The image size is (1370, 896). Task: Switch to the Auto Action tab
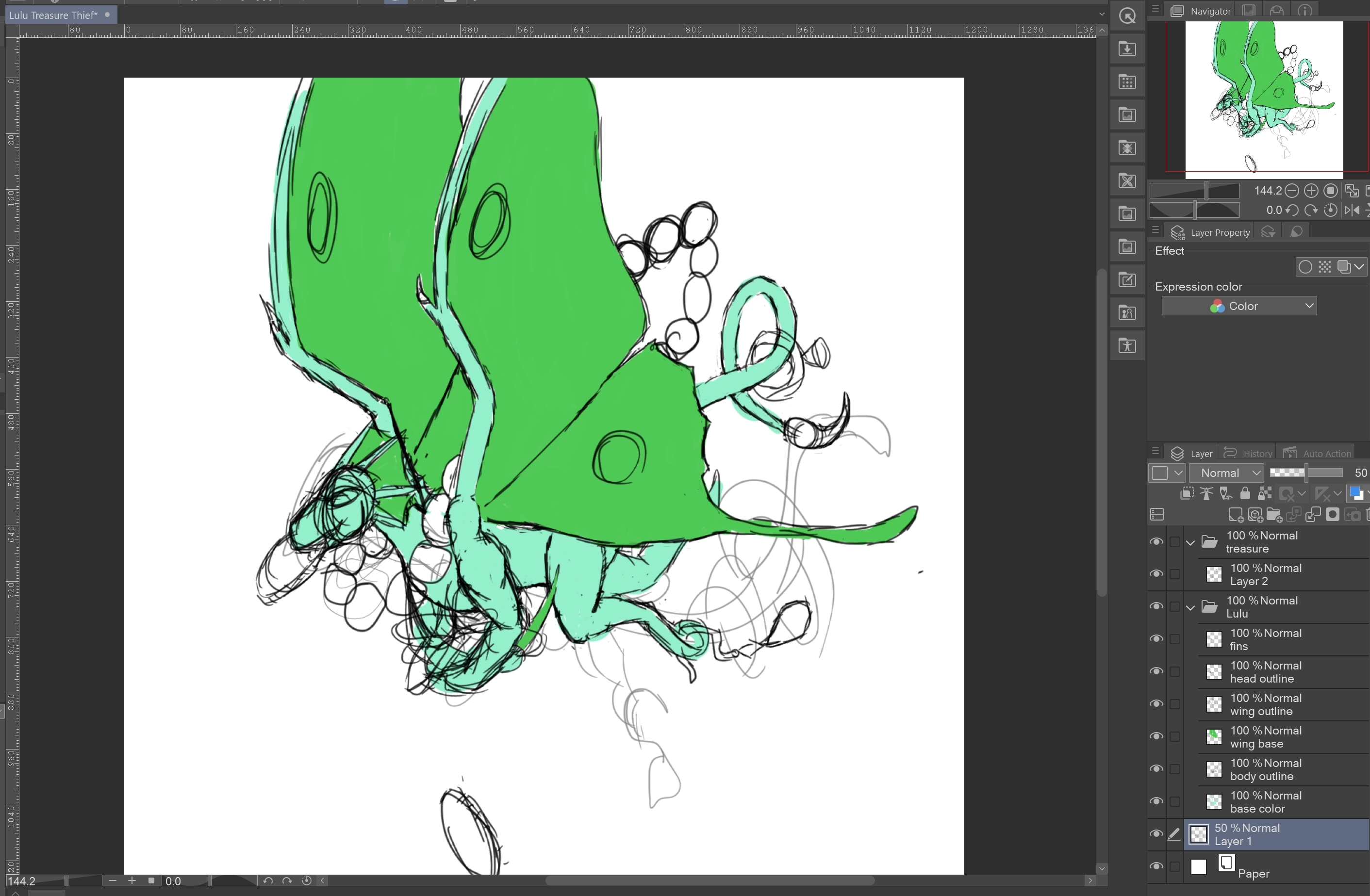1317,454
